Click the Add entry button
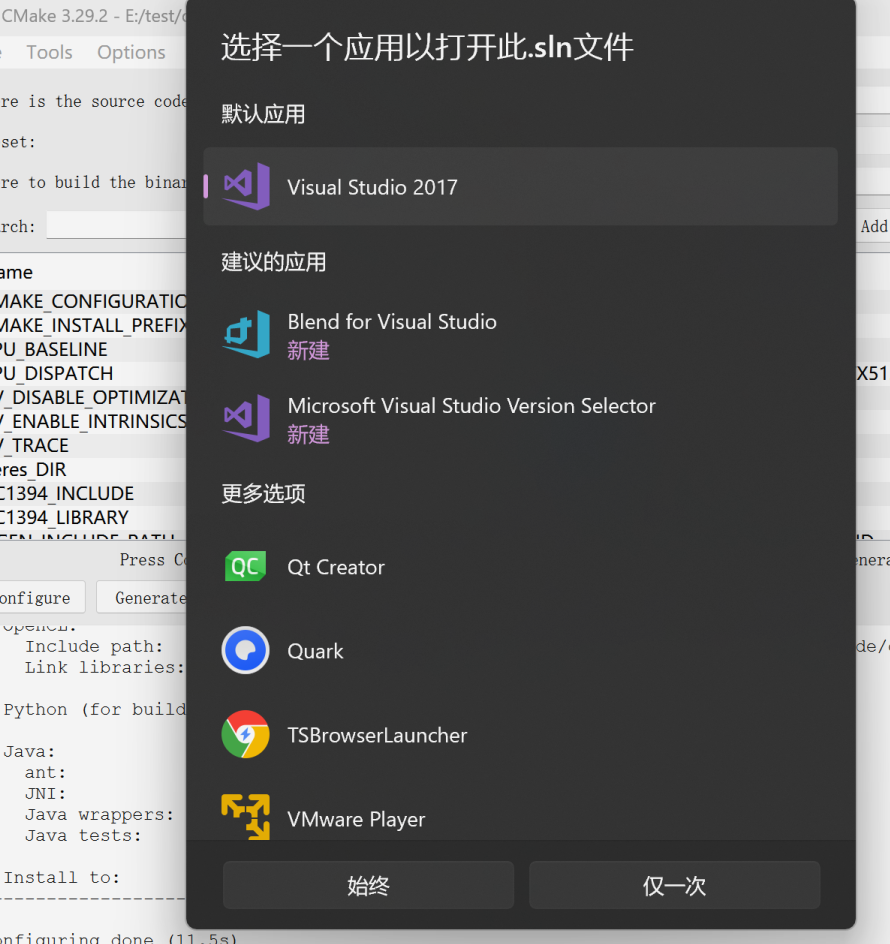 point(875,226)
